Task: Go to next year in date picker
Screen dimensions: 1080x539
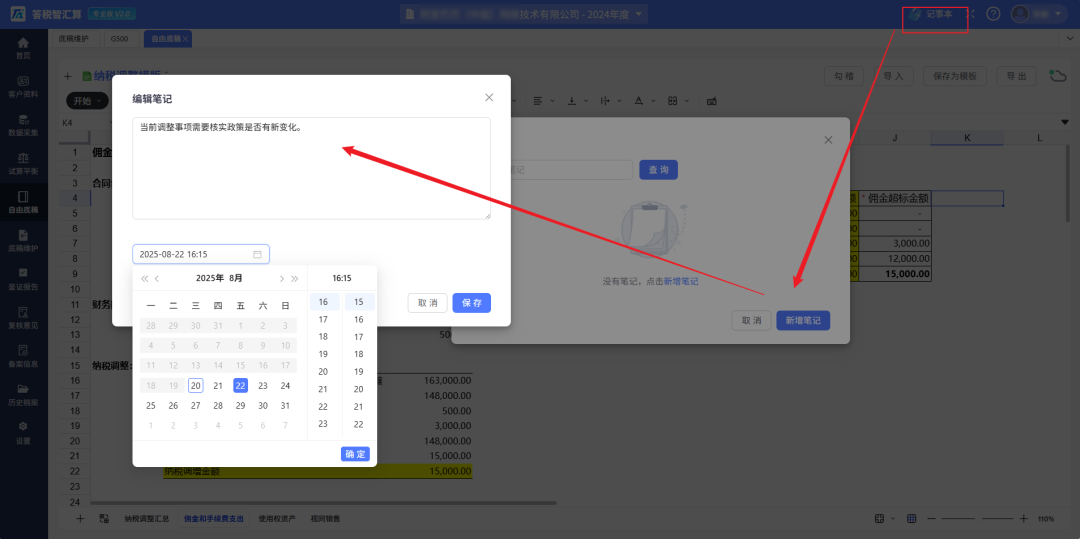Action: (295, 279)
